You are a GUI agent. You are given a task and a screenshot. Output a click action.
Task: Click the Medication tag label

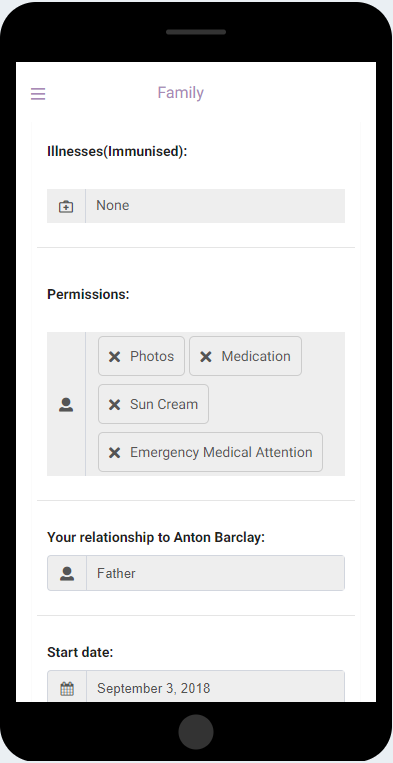(256, 356)
